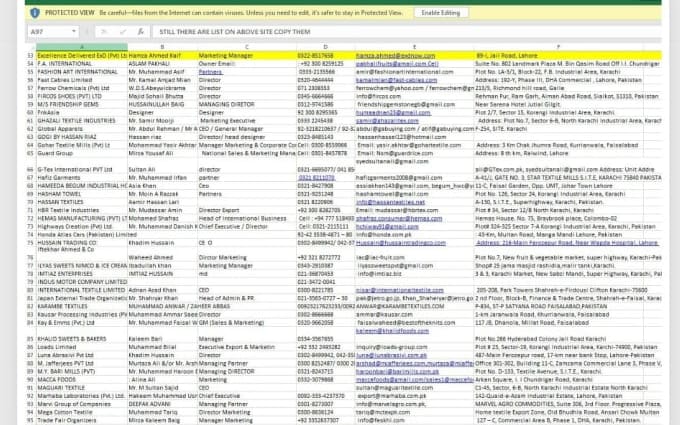The height and width of the screenshot is (425, 680).
Task: Open the Fast Cables kamalmian email link
Action: pos(396,80)
